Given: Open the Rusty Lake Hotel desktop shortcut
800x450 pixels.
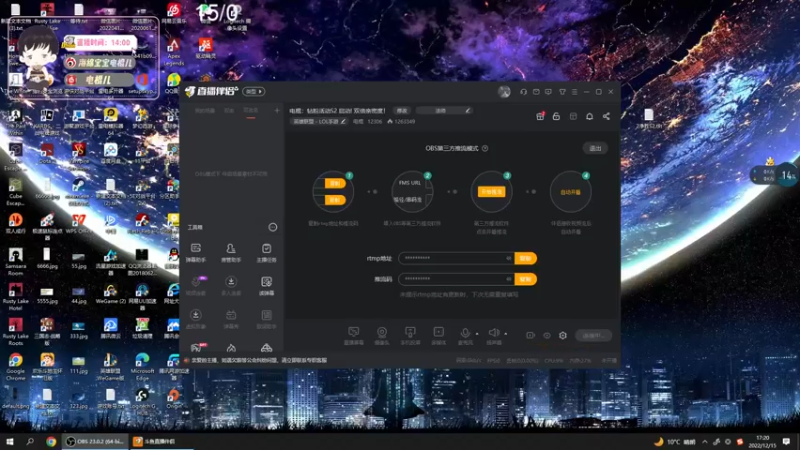Looking at the screenshot, I should 15,296.
